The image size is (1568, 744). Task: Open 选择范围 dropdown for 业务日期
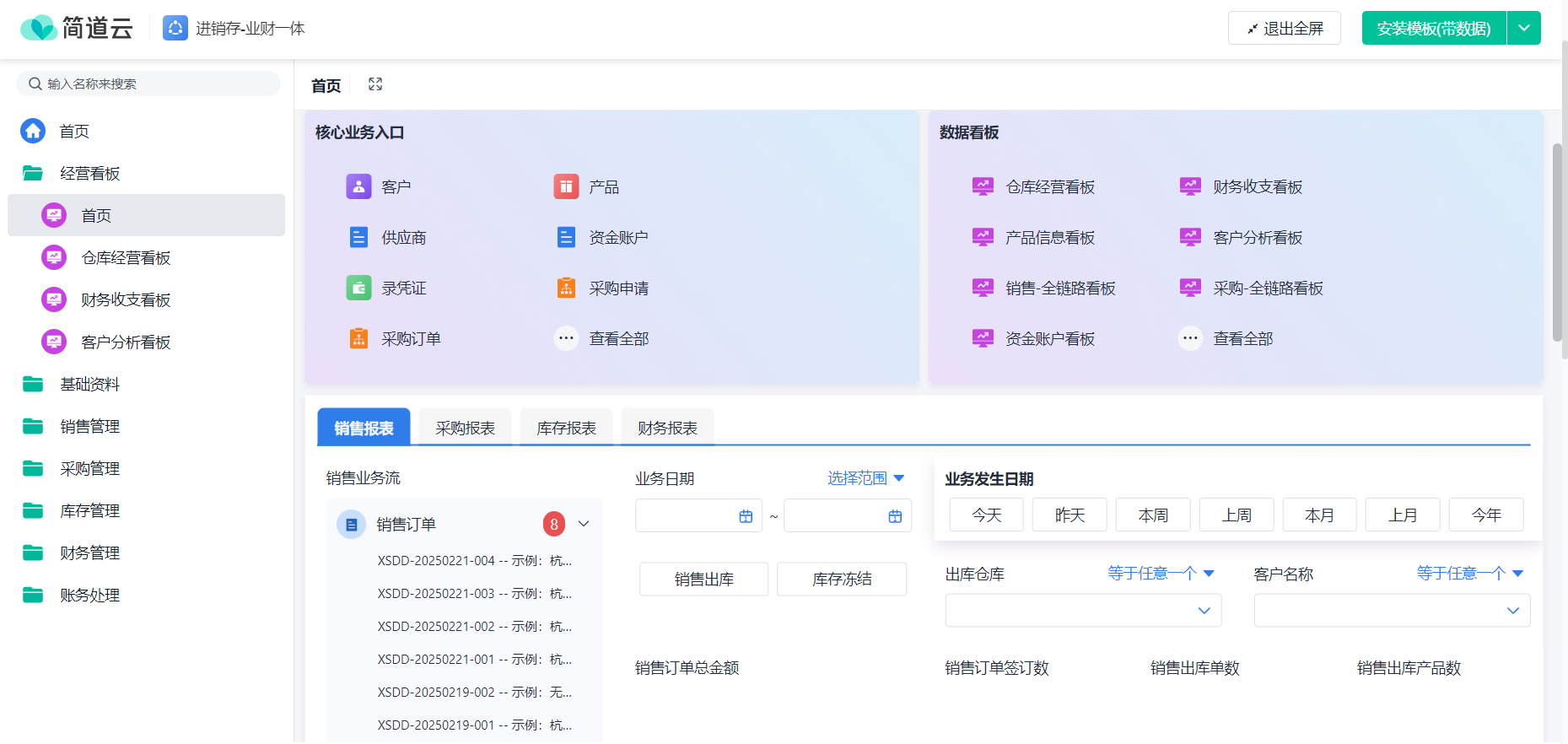866,478
